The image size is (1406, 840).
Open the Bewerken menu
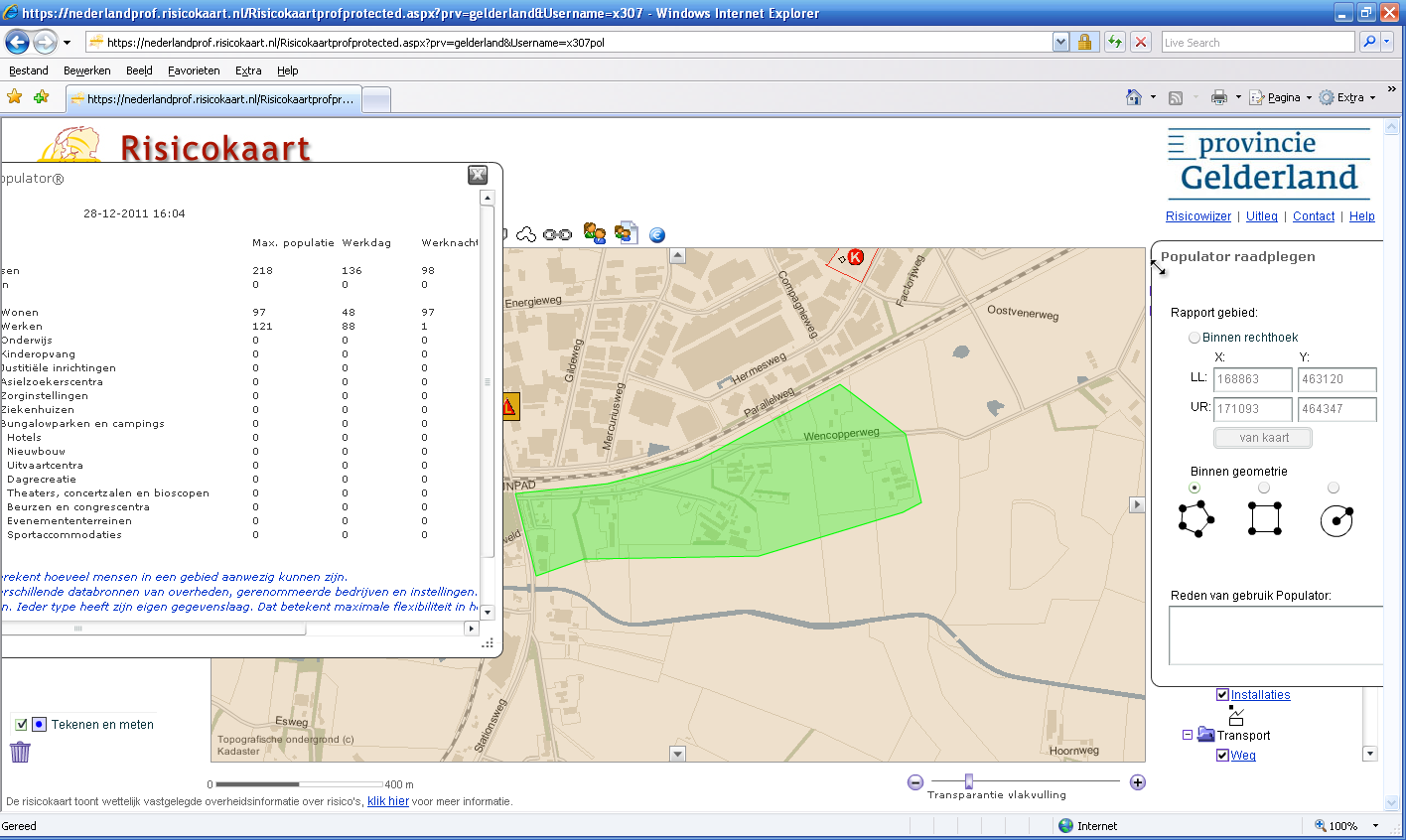[x=87, y=70]
